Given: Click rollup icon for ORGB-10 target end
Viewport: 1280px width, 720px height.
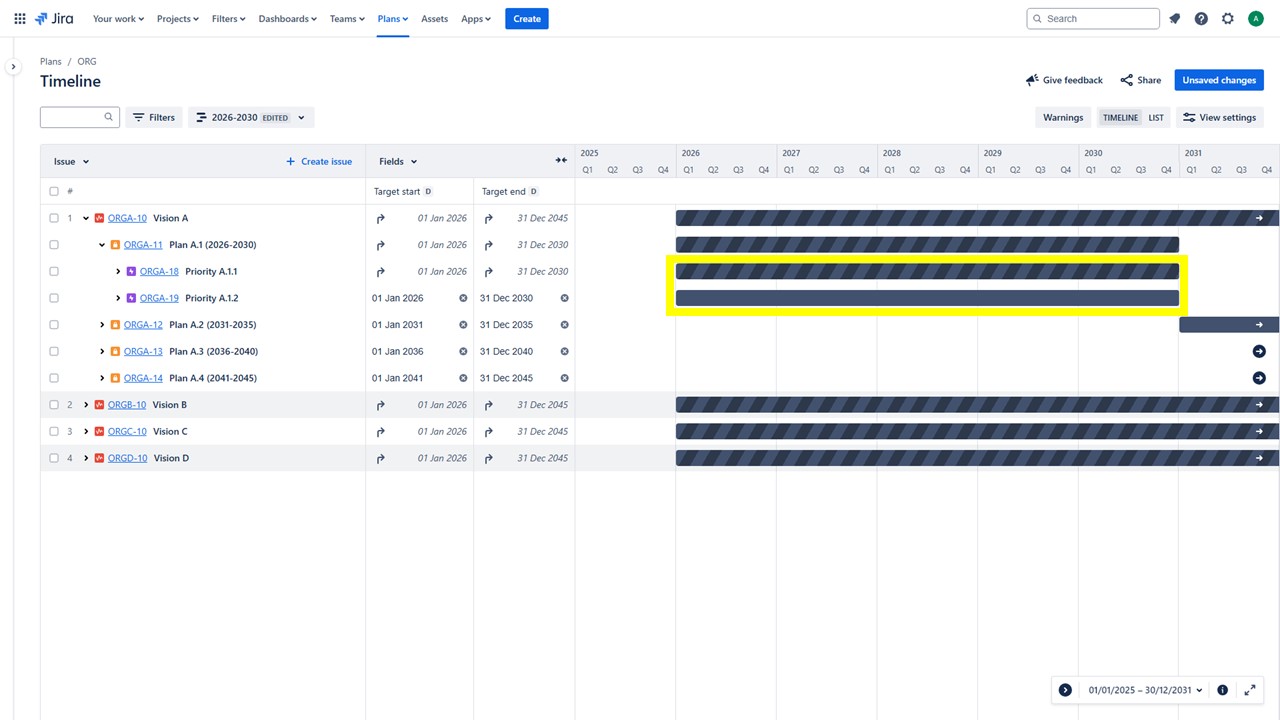Looking at the screenshot, I should click(x=488, y=405).
